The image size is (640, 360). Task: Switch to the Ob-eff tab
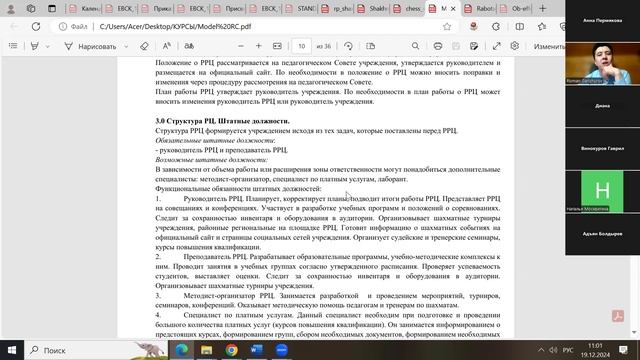[x=516, y=8]
